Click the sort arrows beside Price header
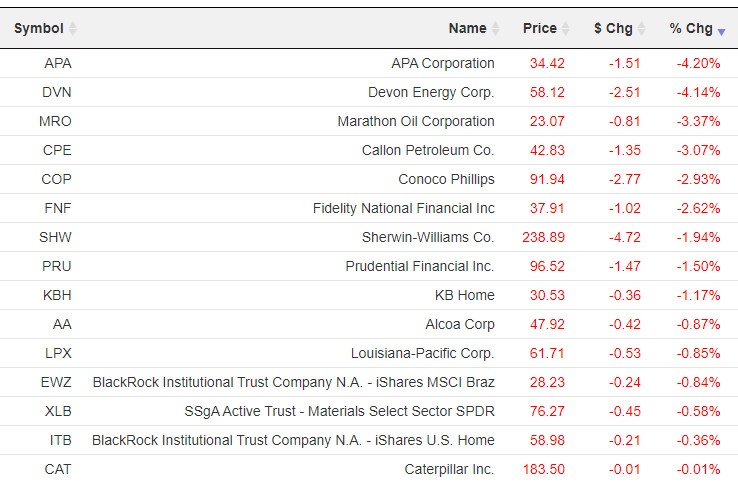 [566, 29]
